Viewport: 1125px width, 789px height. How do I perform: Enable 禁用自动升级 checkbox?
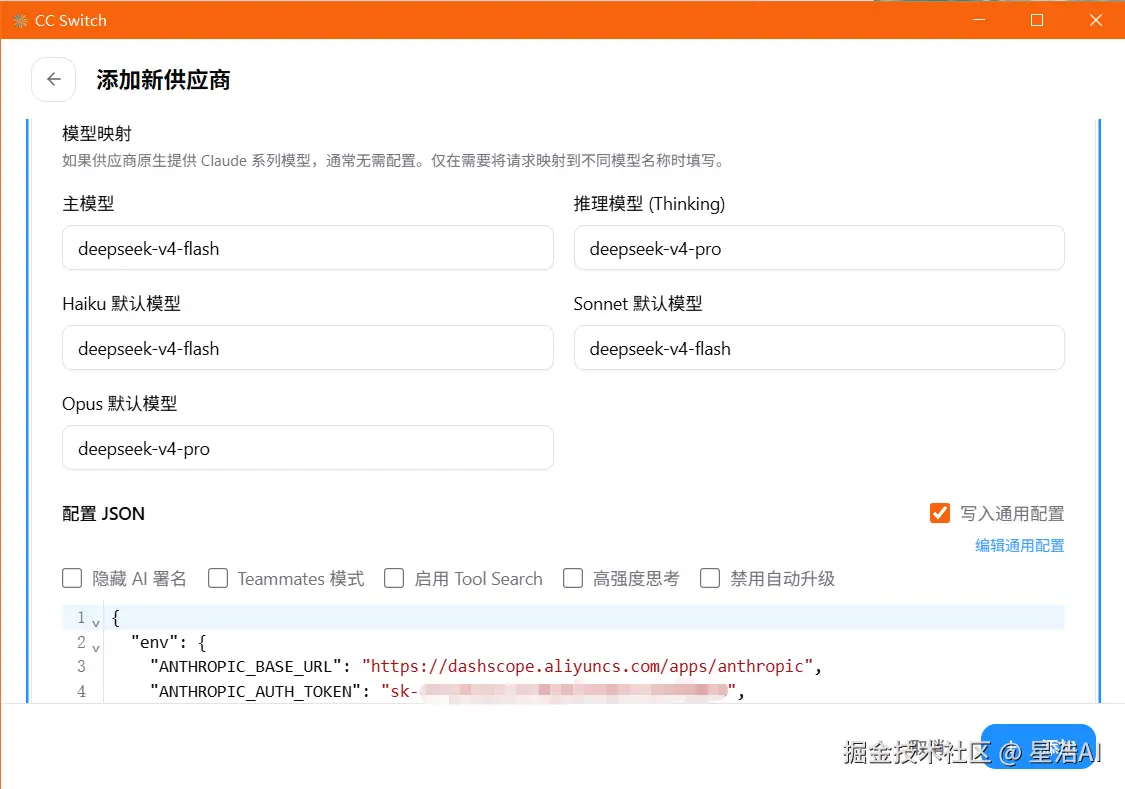(710, 578)
